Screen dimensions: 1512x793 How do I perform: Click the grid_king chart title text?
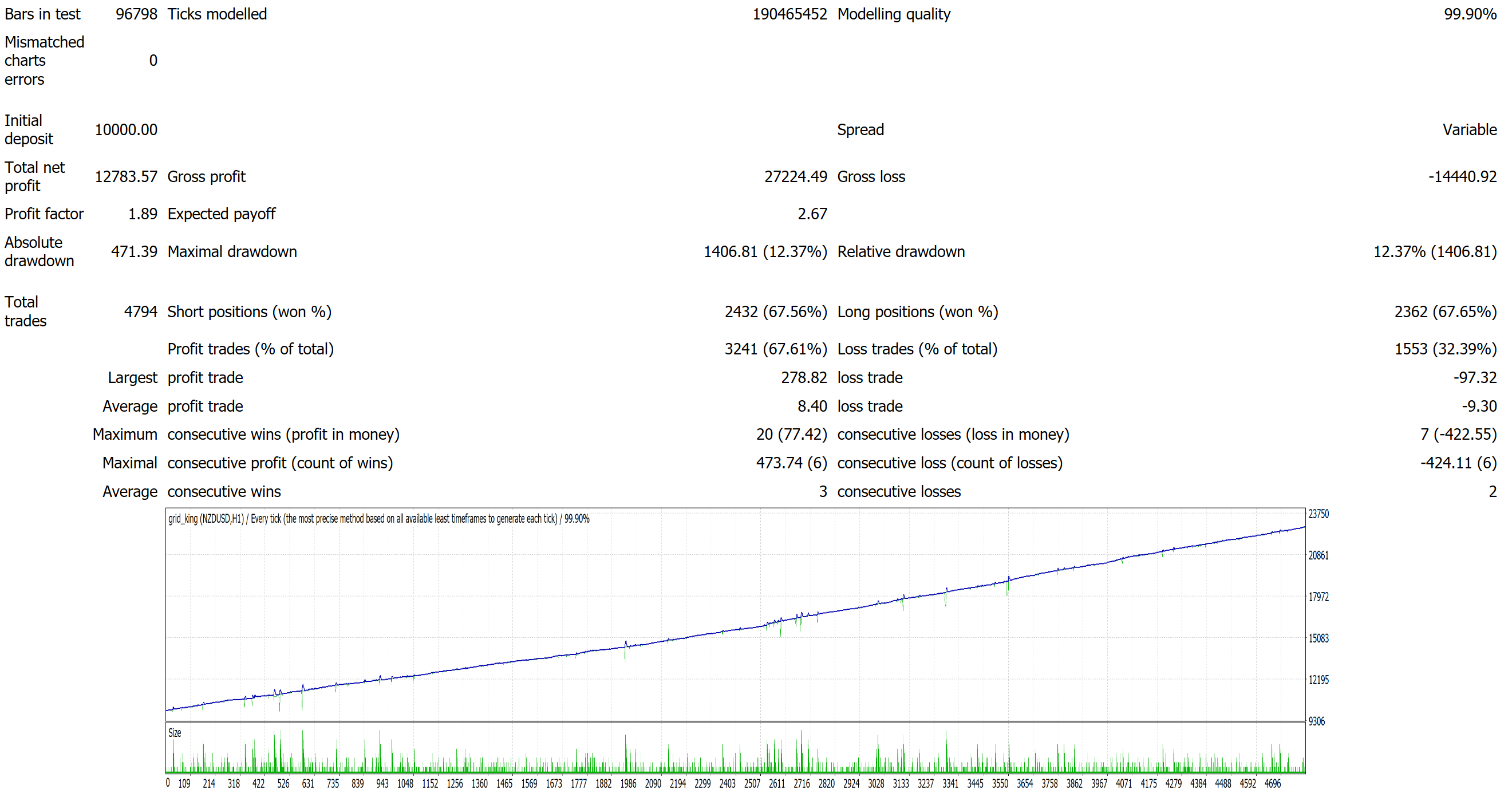378,519
